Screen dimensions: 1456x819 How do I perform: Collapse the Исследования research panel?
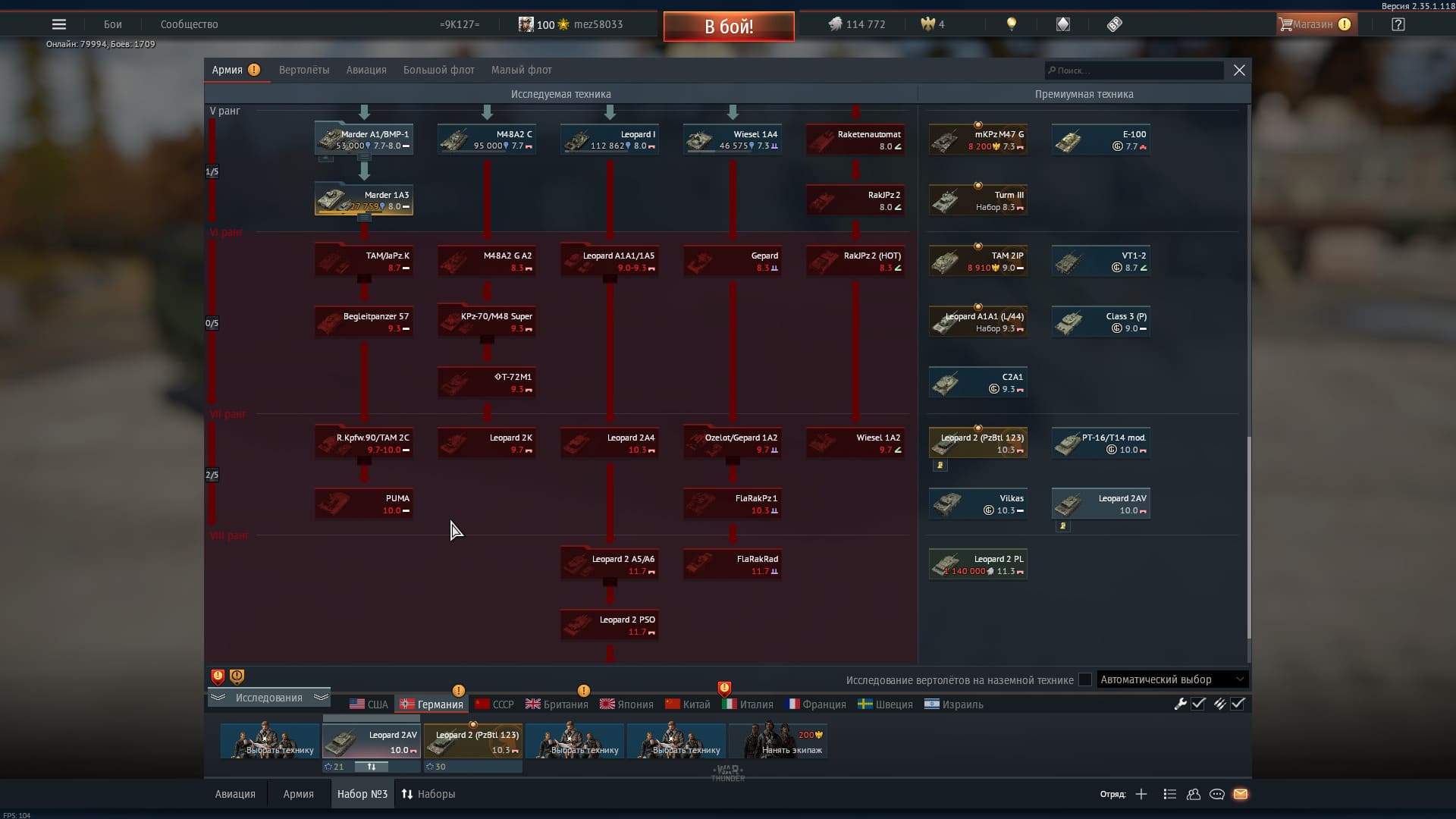pyautogui.click(x=268, y=698)
